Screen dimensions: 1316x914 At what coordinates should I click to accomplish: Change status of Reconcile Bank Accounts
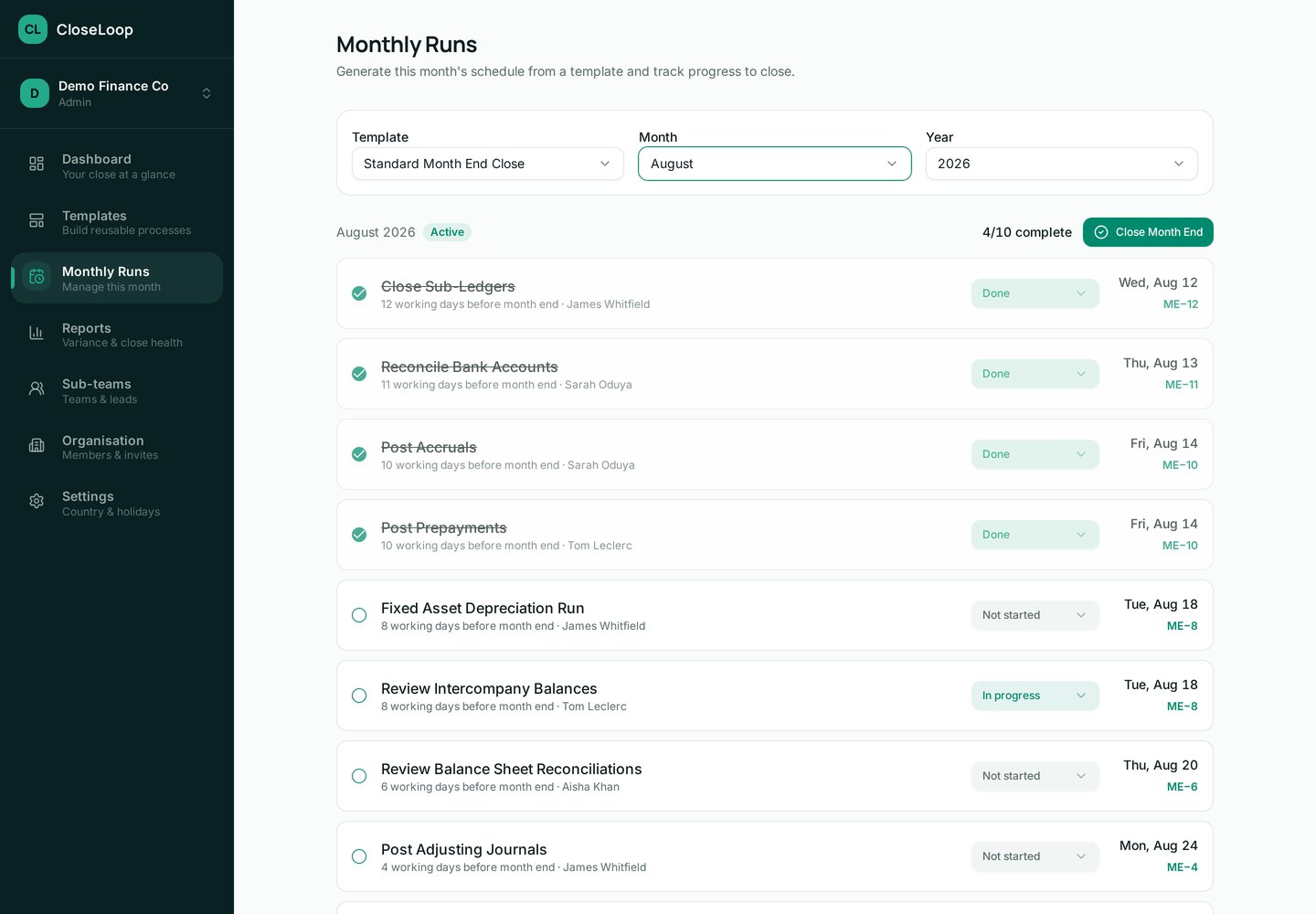1035,374
